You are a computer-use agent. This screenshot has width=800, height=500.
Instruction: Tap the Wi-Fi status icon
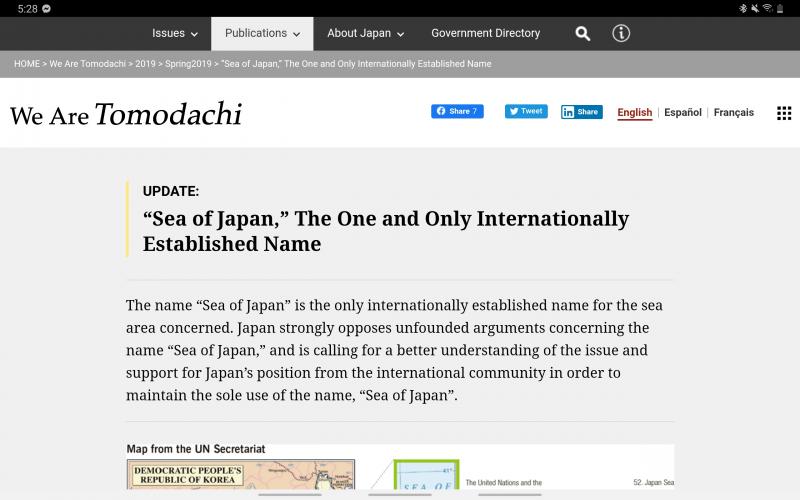point(767,8)
